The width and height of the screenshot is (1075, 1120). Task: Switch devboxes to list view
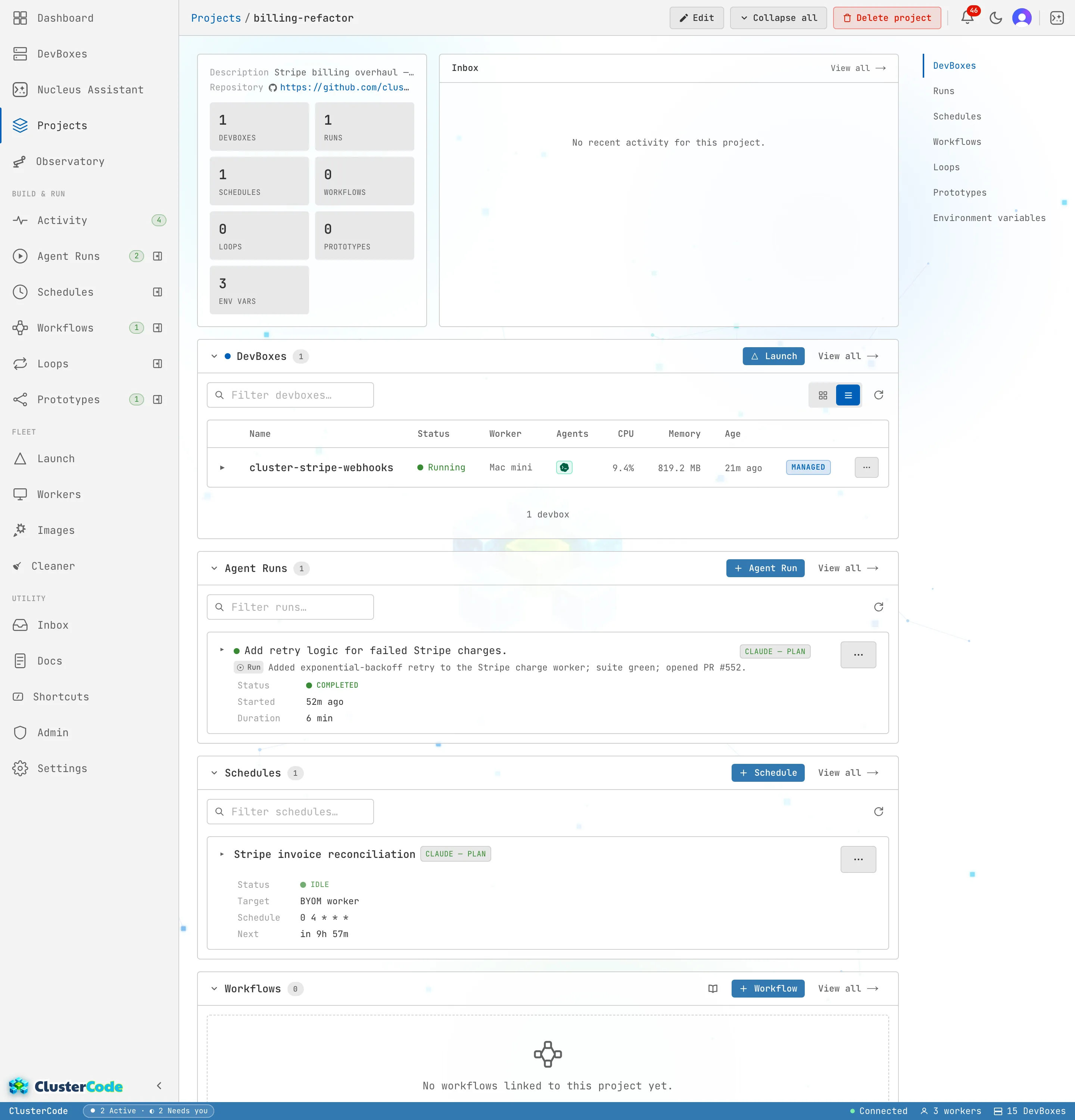[848, 395]
